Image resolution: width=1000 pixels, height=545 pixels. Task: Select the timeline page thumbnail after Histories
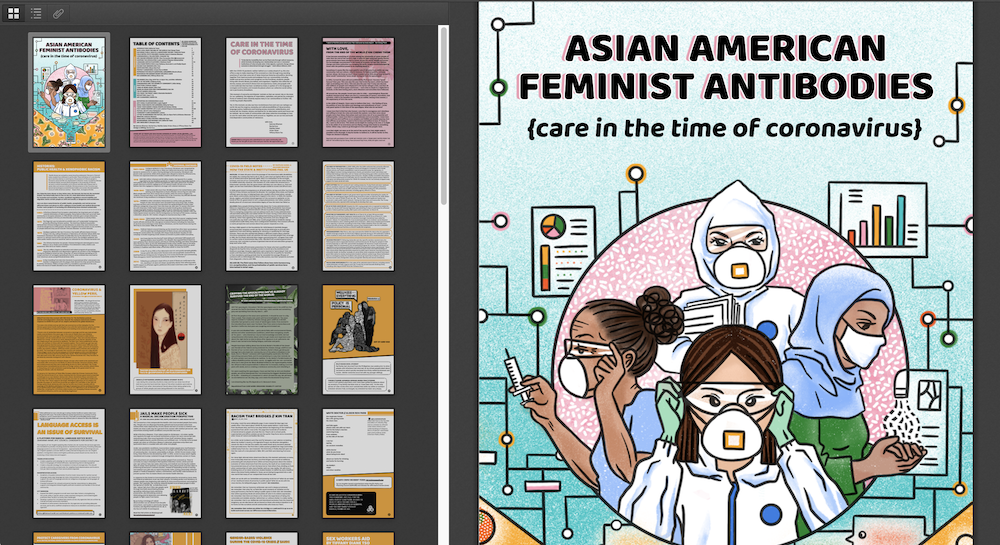tap(166, 216)
